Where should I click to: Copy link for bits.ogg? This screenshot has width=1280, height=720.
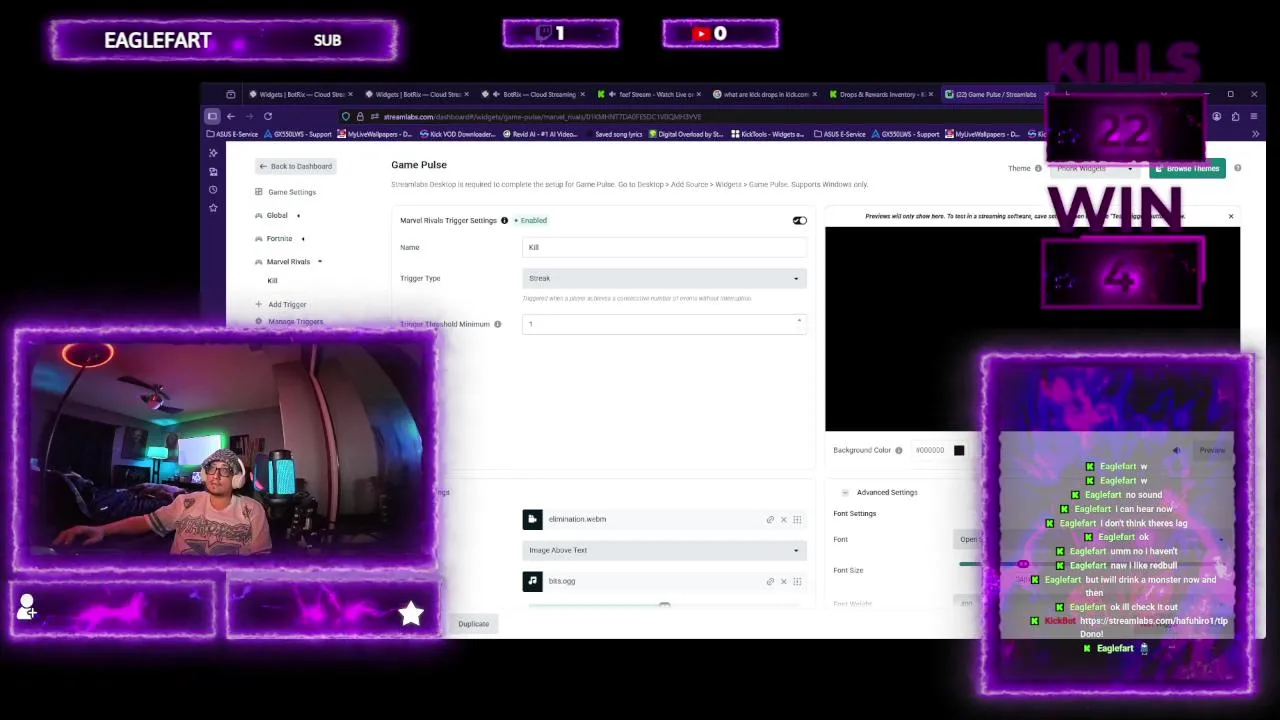coord(770,581)
